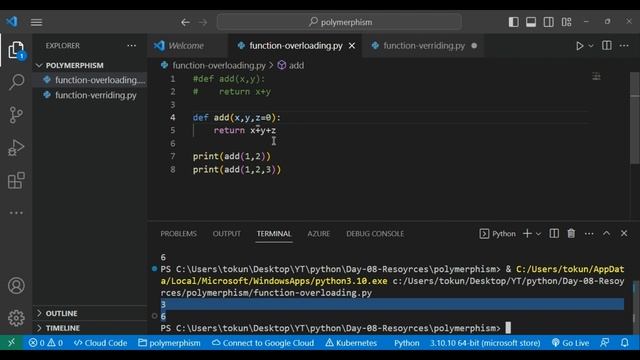Click Kubernetes status bar item

[351, 343]
